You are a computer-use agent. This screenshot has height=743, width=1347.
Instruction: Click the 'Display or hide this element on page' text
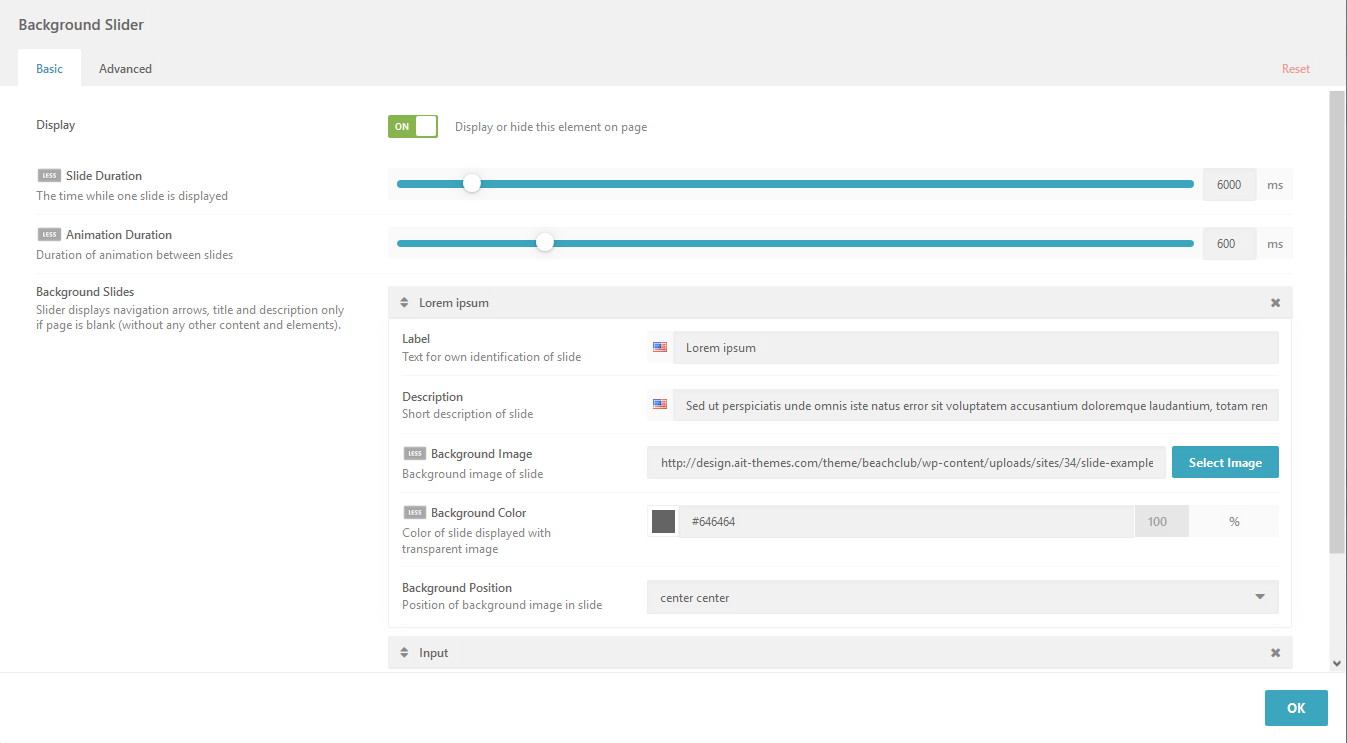551,127
